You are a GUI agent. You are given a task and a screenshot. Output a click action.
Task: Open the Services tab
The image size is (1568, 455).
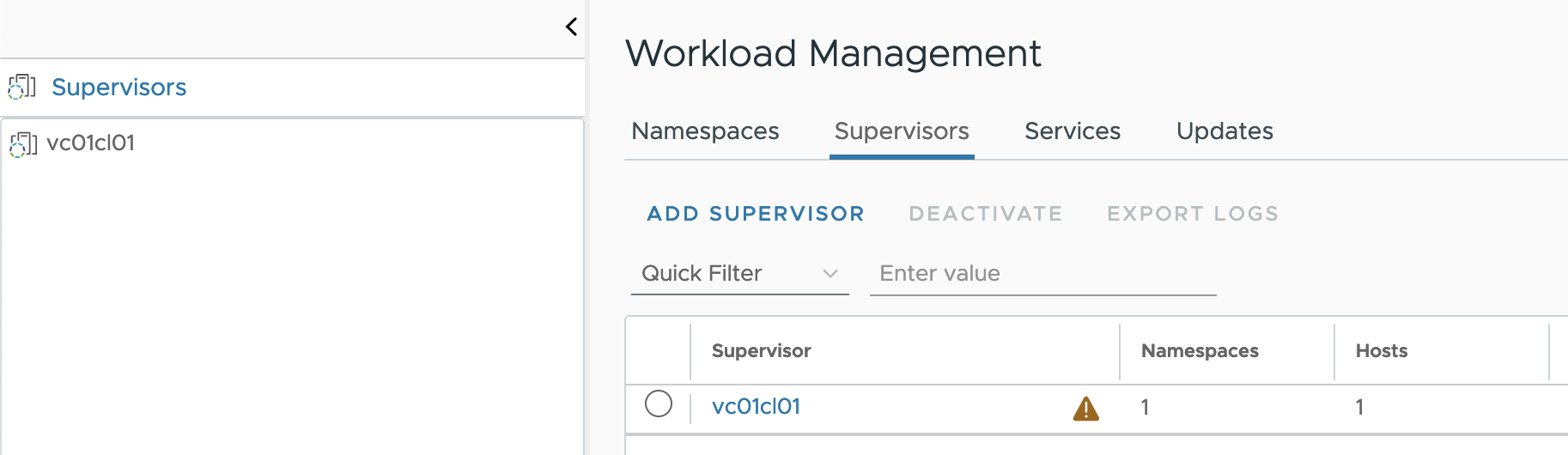tap(1073, 131)
